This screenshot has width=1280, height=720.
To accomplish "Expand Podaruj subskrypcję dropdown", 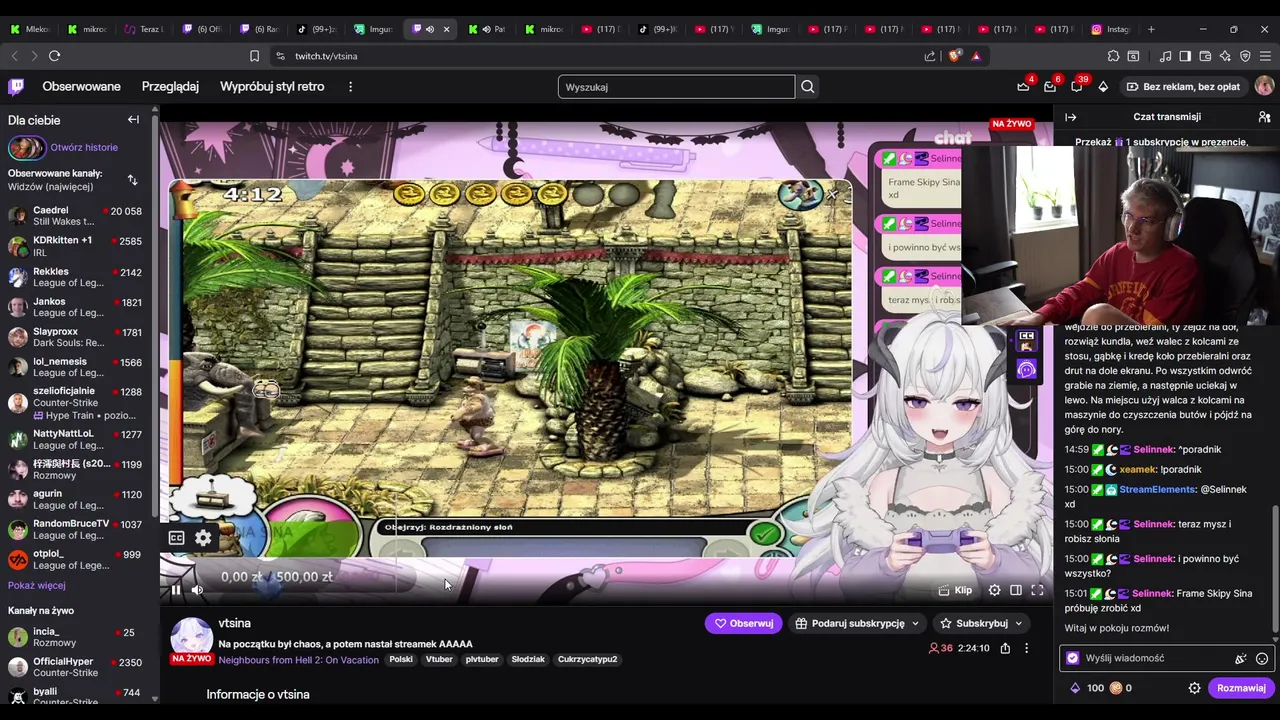I will click(x=914, y=623).
